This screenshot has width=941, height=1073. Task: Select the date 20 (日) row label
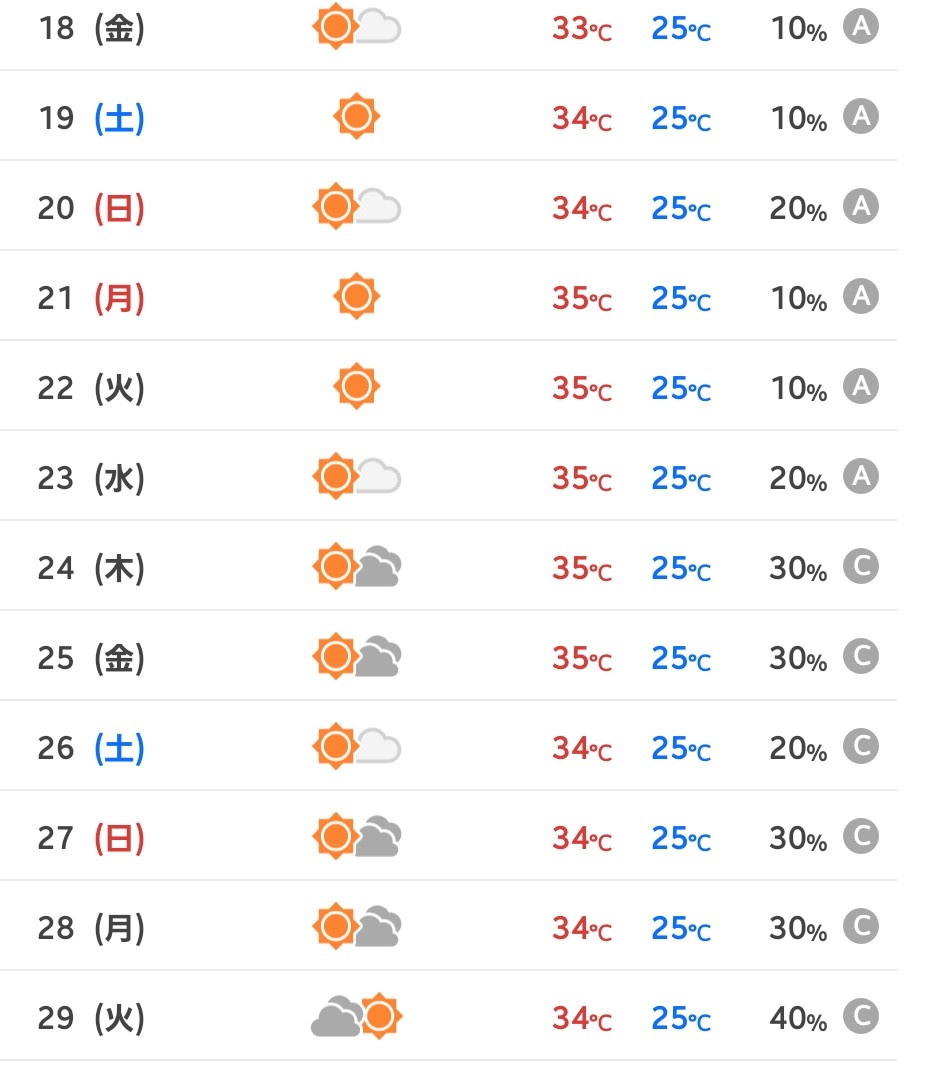[91, 208]
